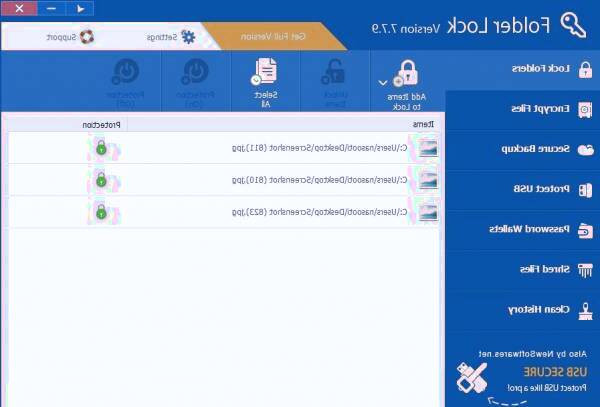The height and width of the screenshot is (407, 600).
Task: Click green lock icon for Screenshot (823).jpg
Action: point(101,212)
